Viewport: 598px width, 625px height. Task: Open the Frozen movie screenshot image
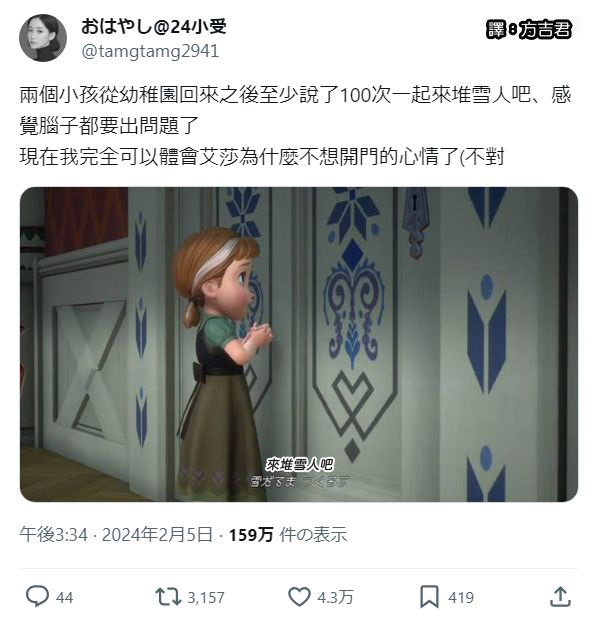point(299,344)
